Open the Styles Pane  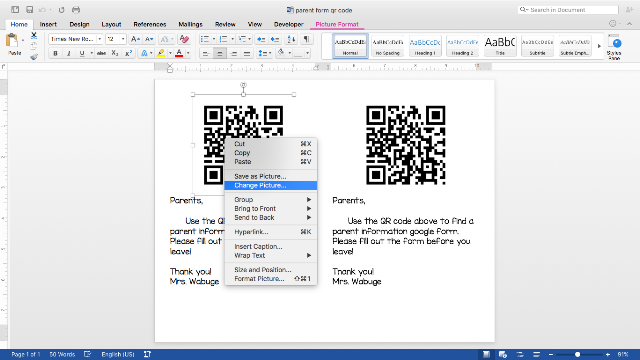pos(614,46)
